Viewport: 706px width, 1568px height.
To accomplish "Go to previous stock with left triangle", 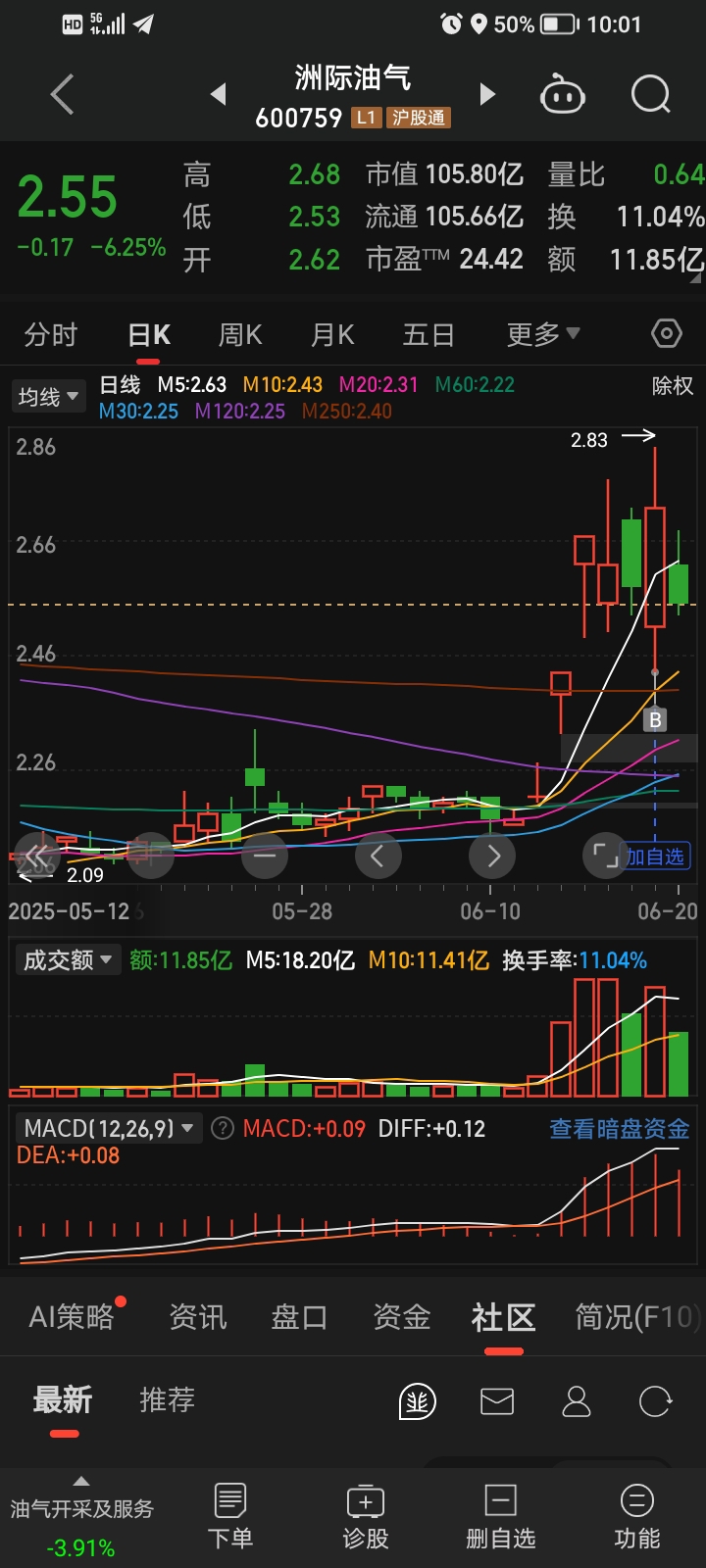I will pos(219,94).
